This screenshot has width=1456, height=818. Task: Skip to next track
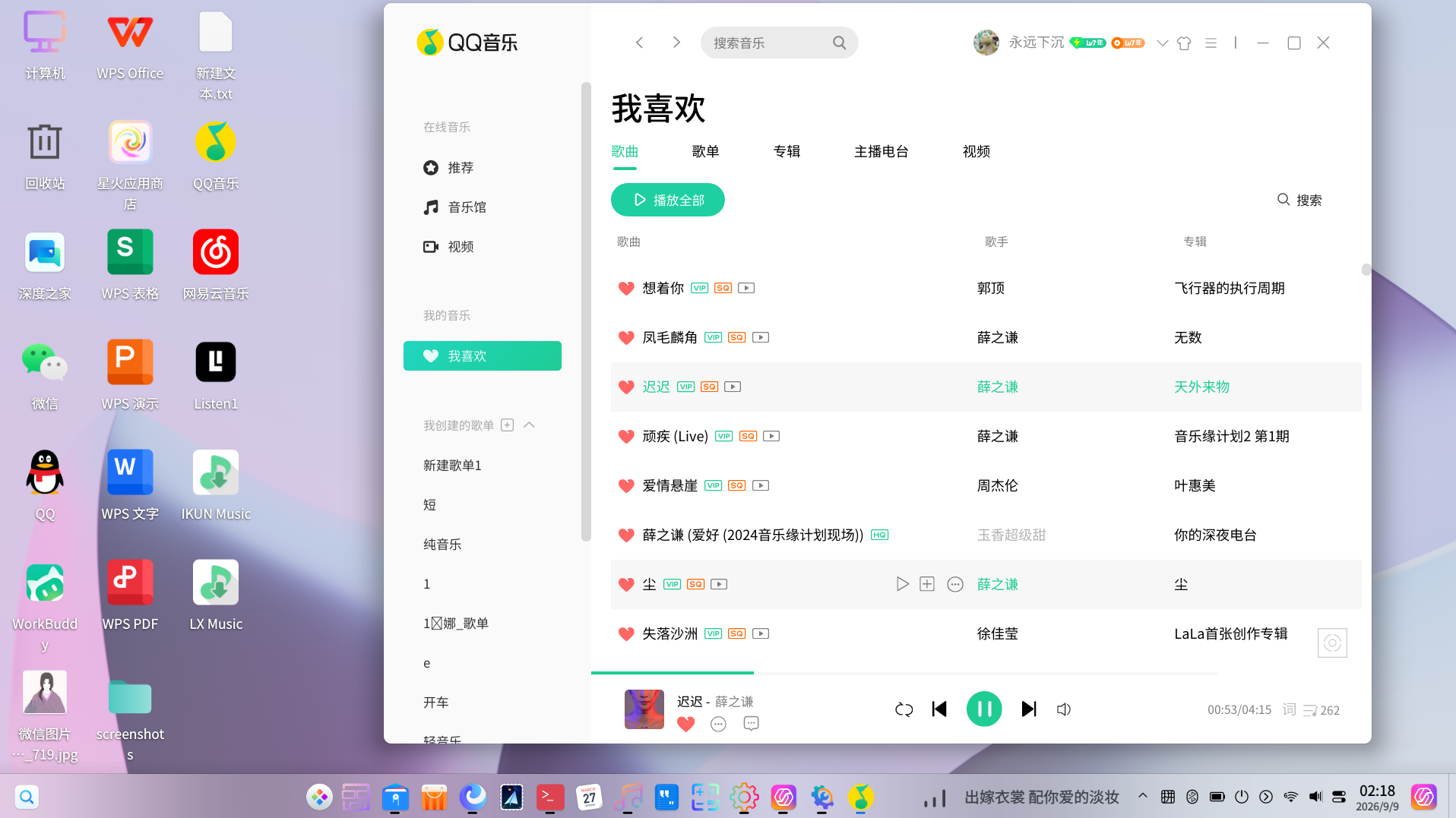pos(1029,709)
